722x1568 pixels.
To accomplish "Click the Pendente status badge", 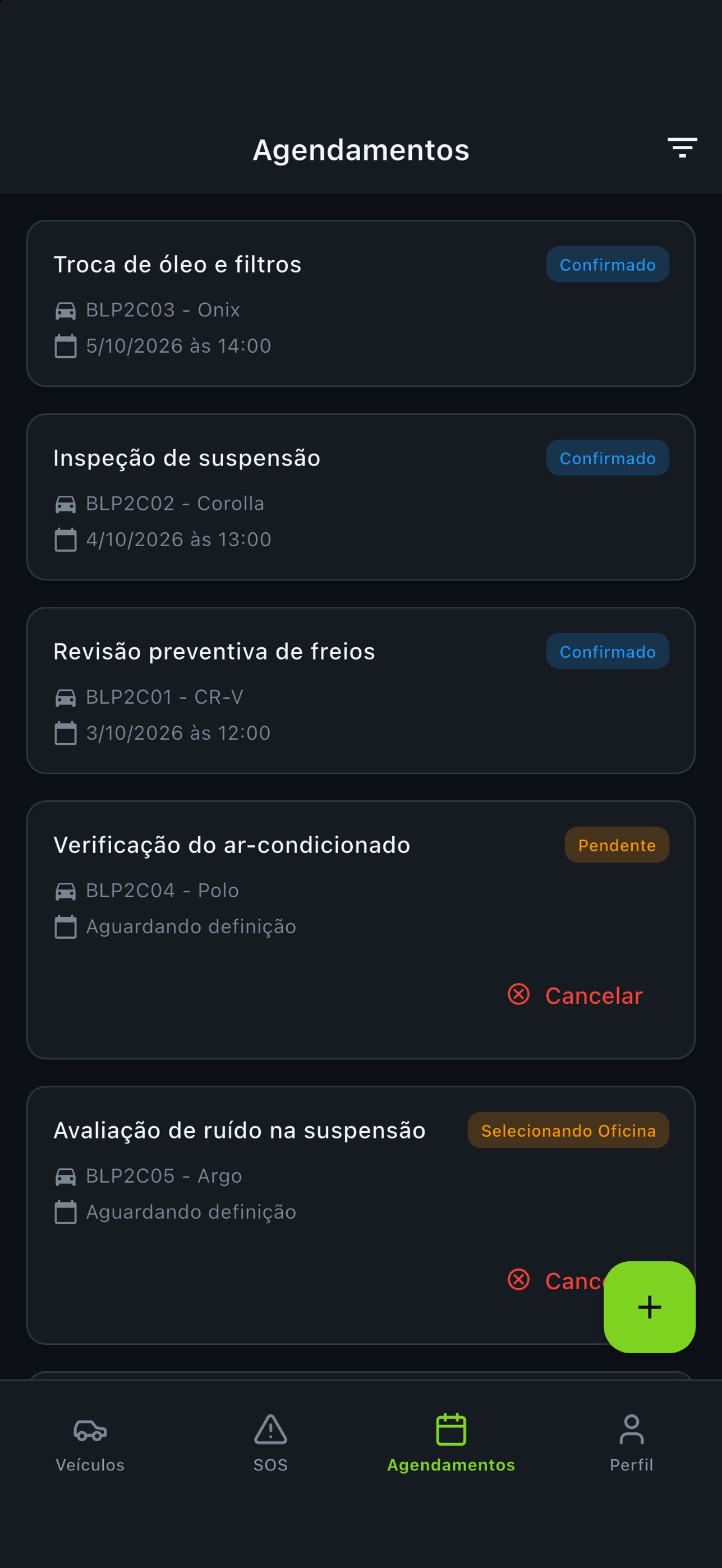I will (x=617, y=845).
